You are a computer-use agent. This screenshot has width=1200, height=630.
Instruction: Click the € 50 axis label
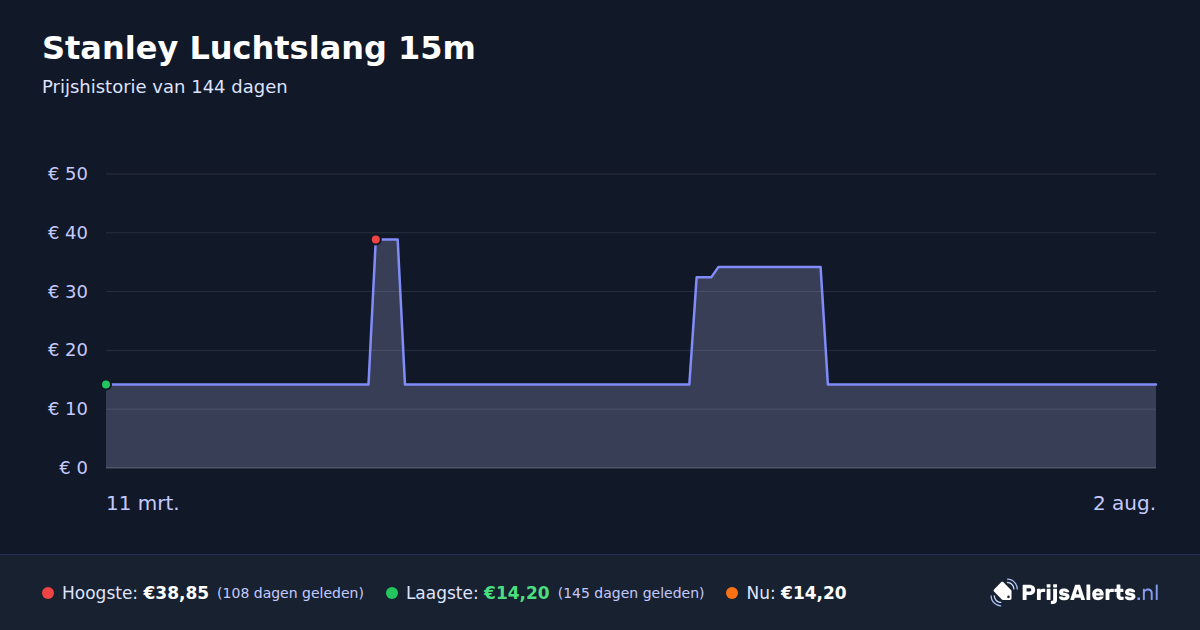(x=68, y=174)
